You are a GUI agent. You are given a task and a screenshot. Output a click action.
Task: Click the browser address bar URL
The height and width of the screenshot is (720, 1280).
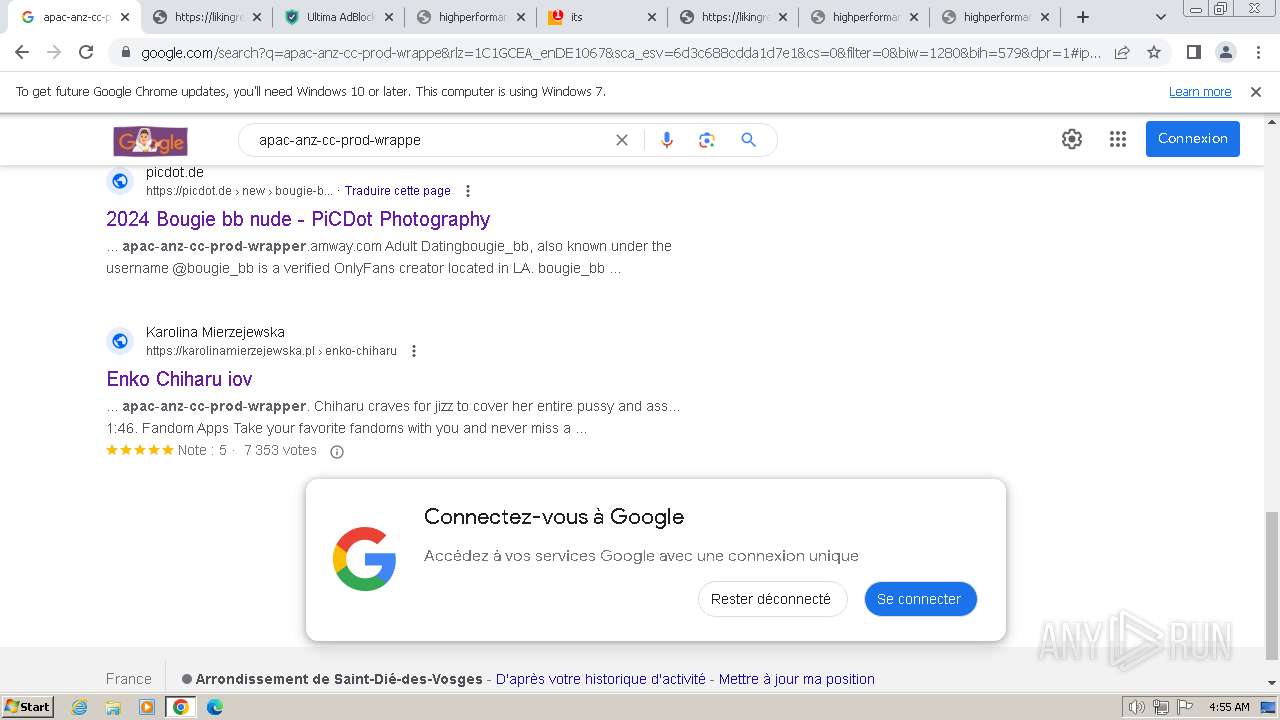(620, 53)
